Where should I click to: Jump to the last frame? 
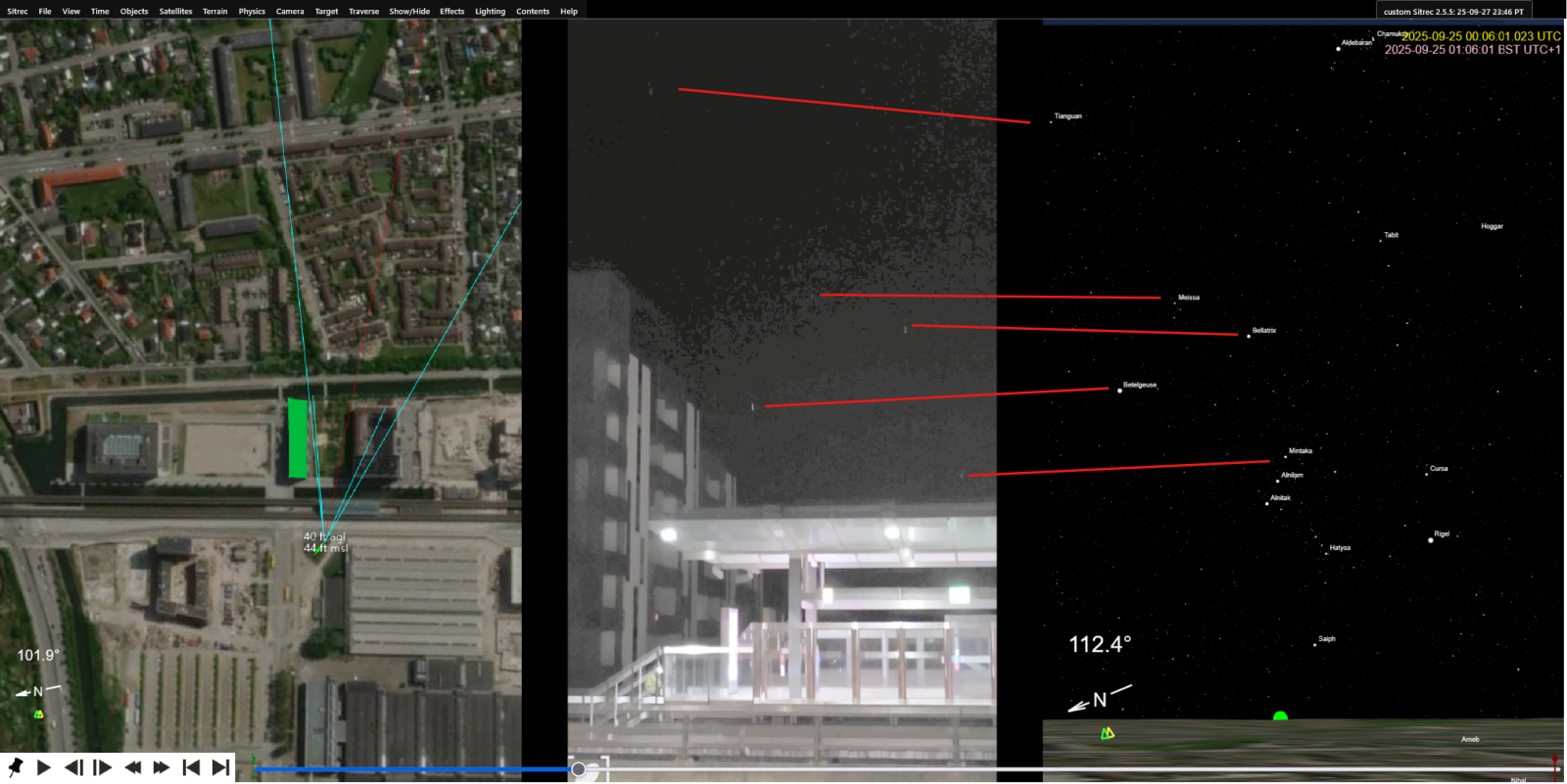click(x=220, y=767)
